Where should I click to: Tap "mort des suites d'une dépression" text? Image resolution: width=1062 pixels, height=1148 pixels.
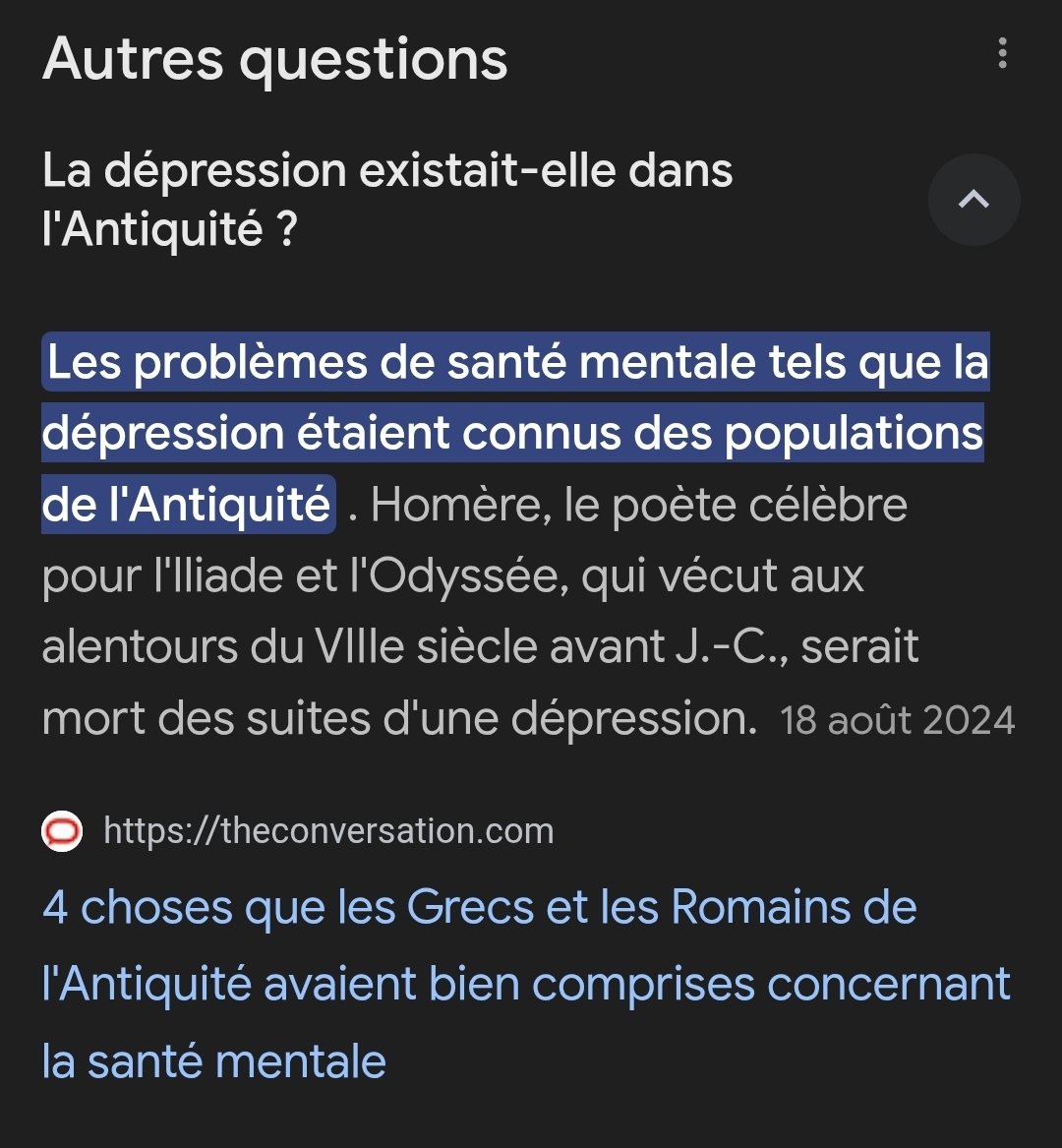point(396,719)
